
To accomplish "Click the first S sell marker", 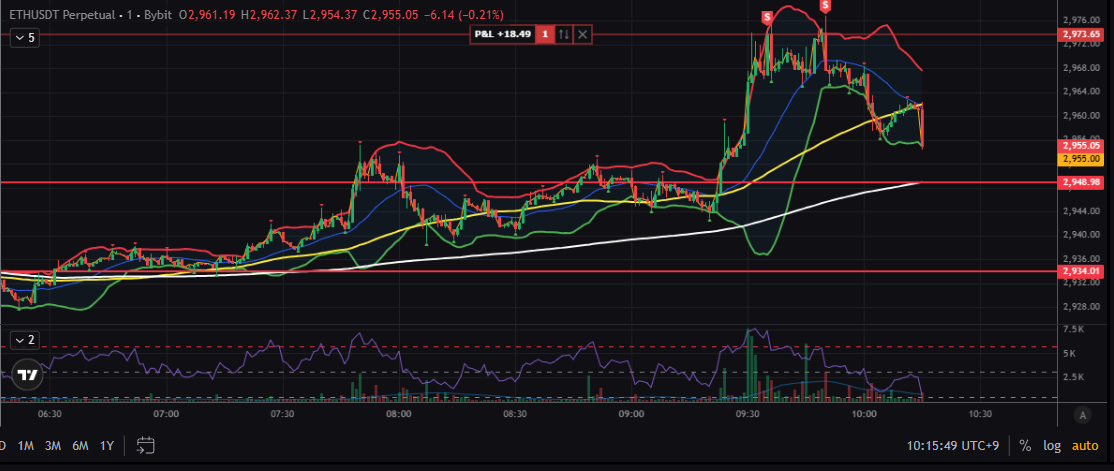I will (766, 17).
